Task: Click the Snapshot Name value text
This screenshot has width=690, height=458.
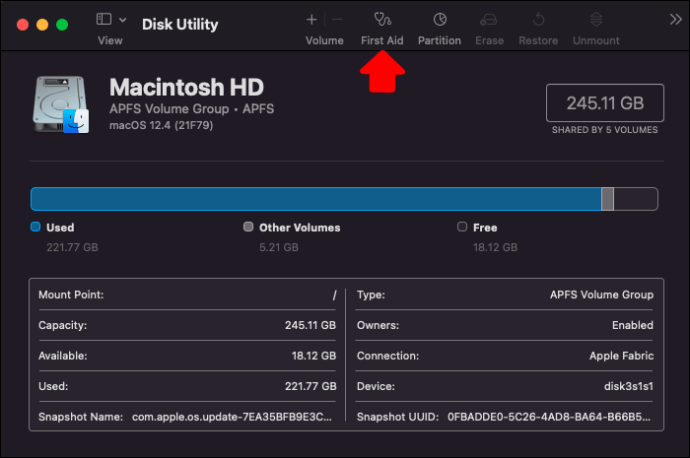Action: click(232, 416)
